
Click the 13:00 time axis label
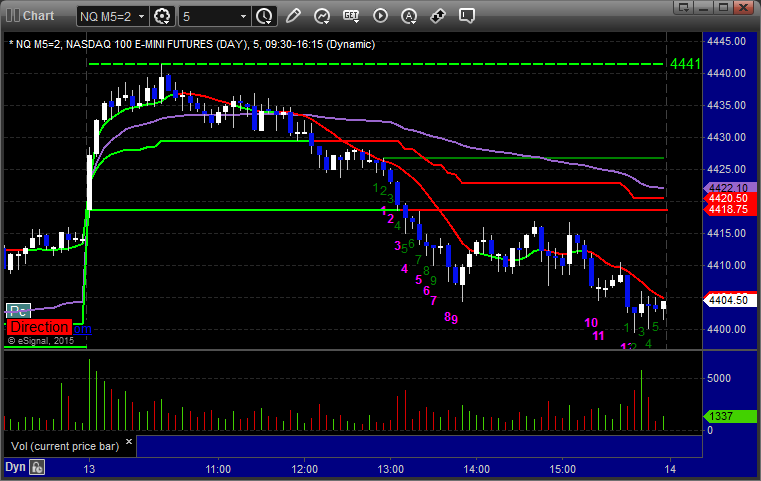pyautogui.click(x=391, y=469)
